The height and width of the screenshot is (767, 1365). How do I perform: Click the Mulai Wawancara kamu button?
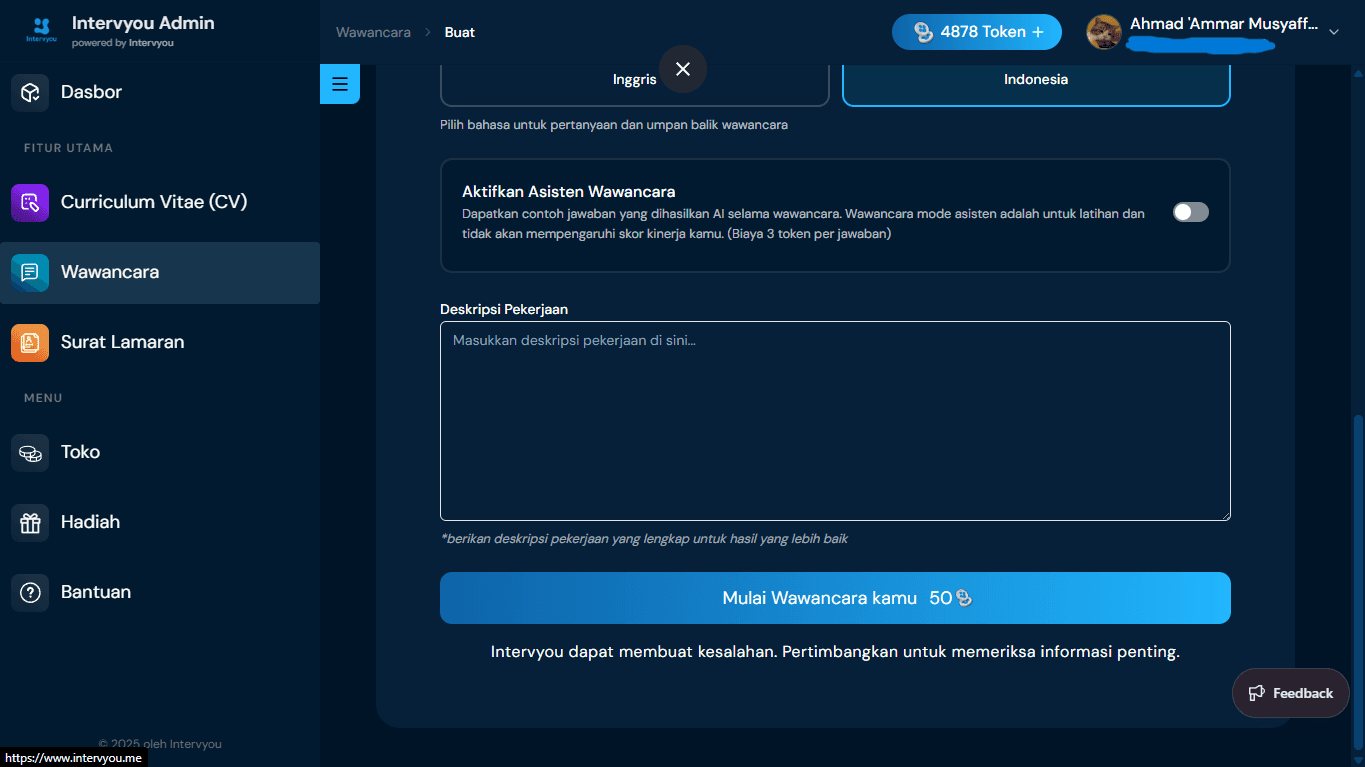tap(835, 598)
